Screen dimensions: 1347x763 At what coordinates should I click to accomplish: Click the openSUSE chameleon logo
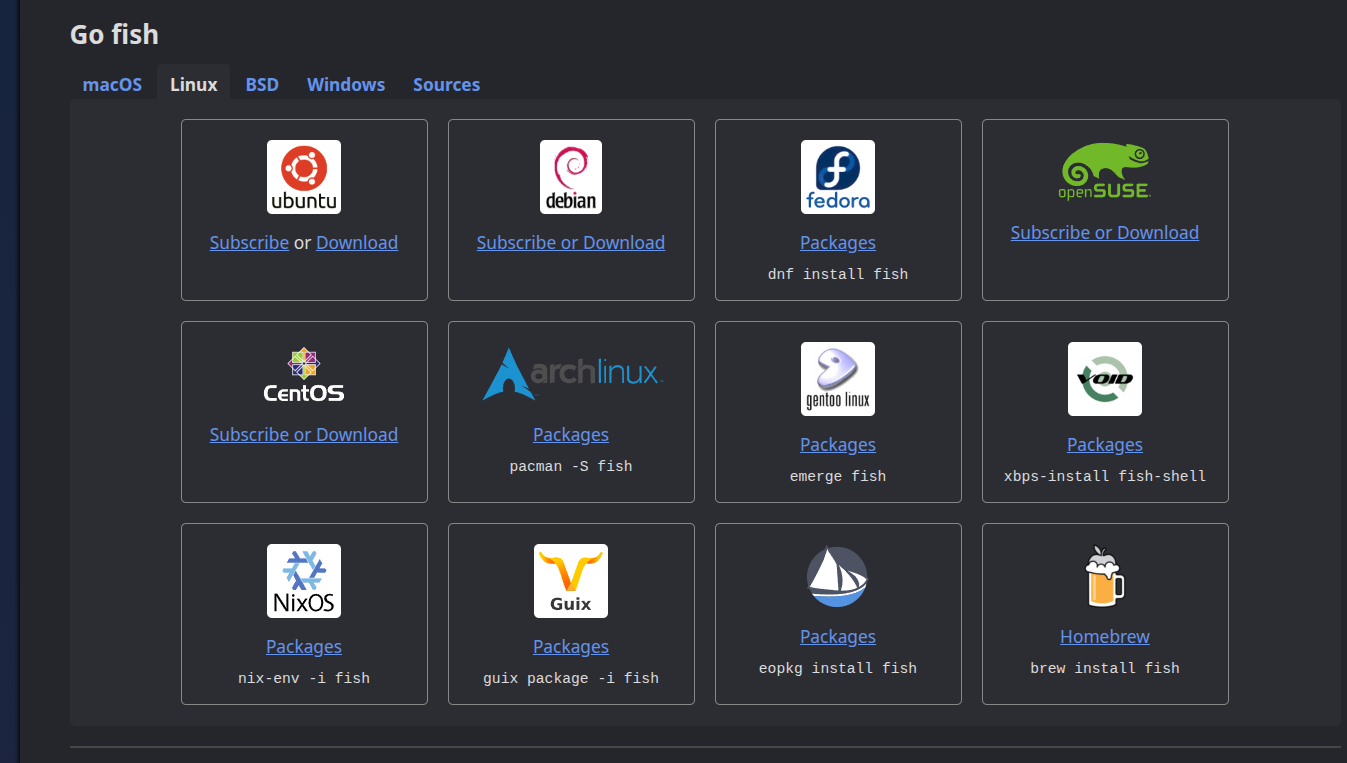point(1105,172)
